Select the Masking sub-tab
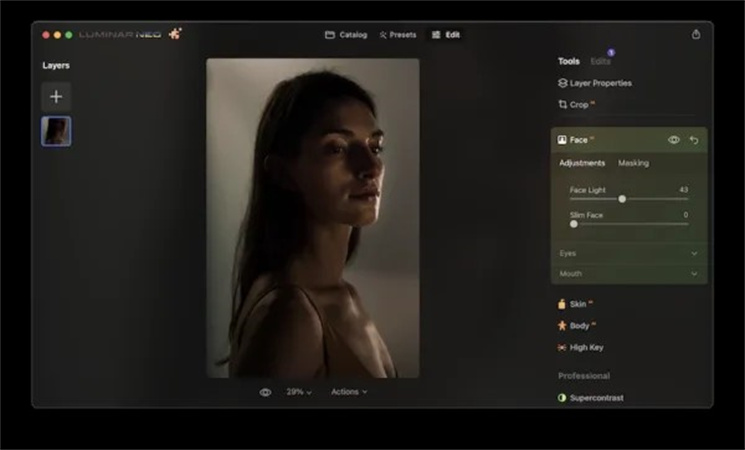 click(633, 163)
